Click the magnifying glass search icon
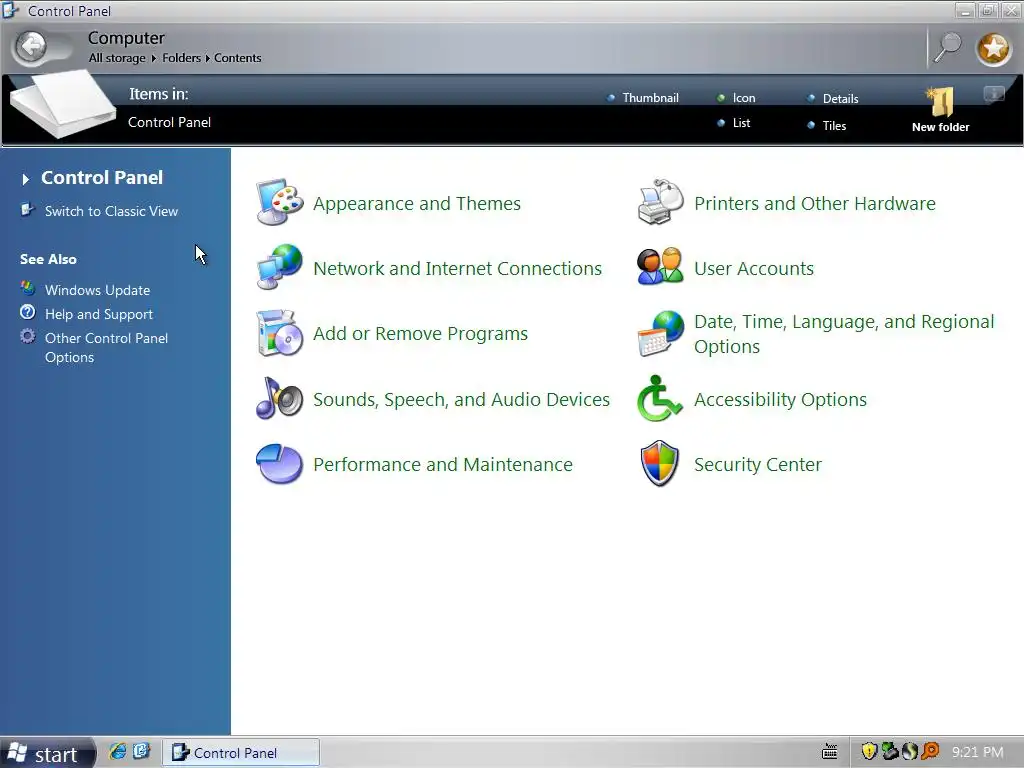Screen dimensions: 1024x768 click(948, 48)
